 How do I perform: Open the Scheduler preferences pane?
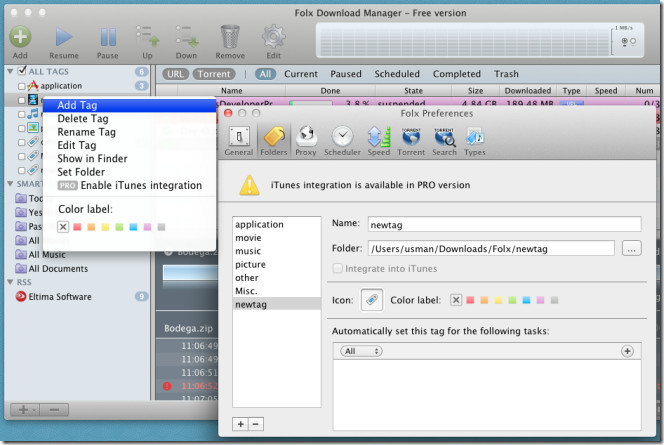[x=341, y=142]
